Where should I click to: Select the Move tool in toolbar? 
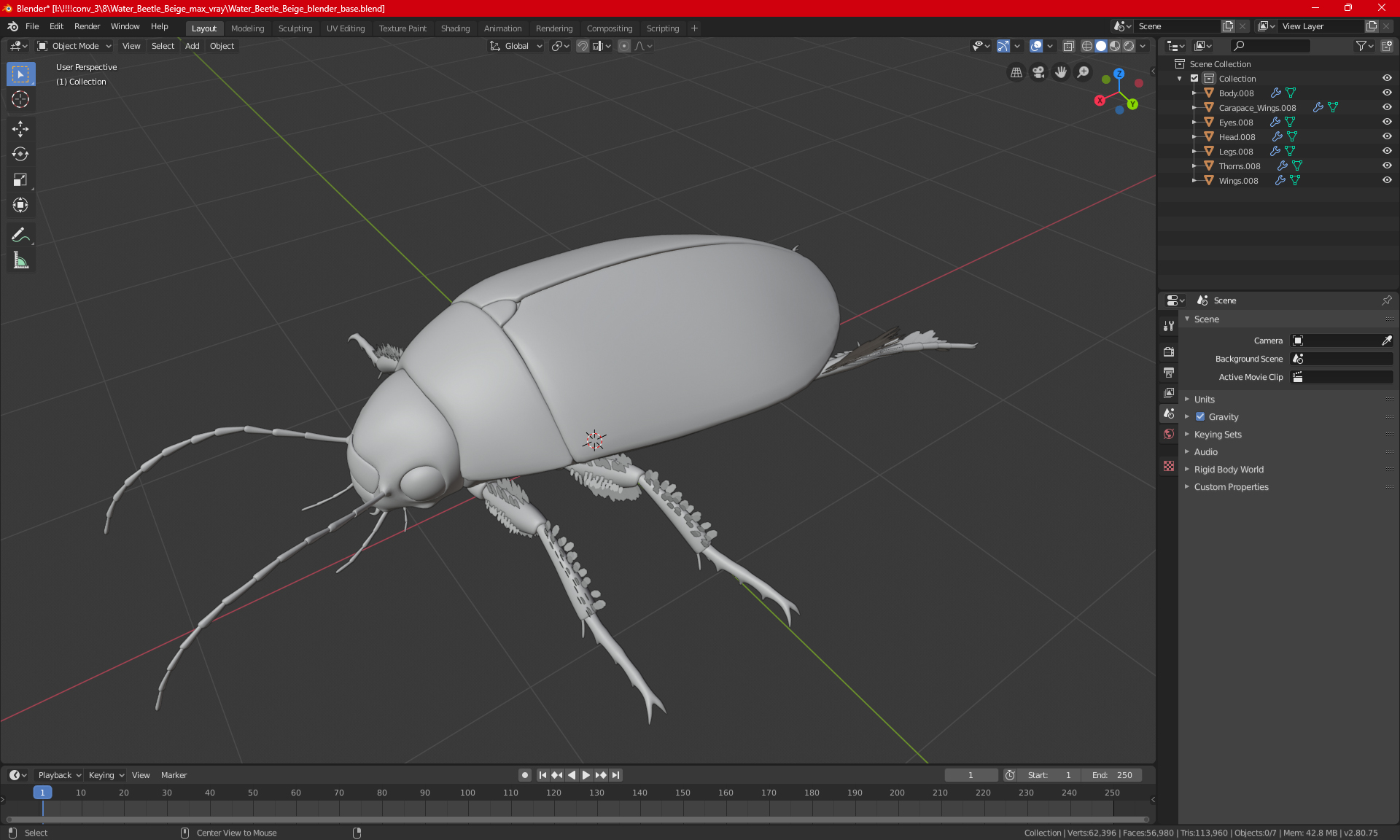point(20,129)
